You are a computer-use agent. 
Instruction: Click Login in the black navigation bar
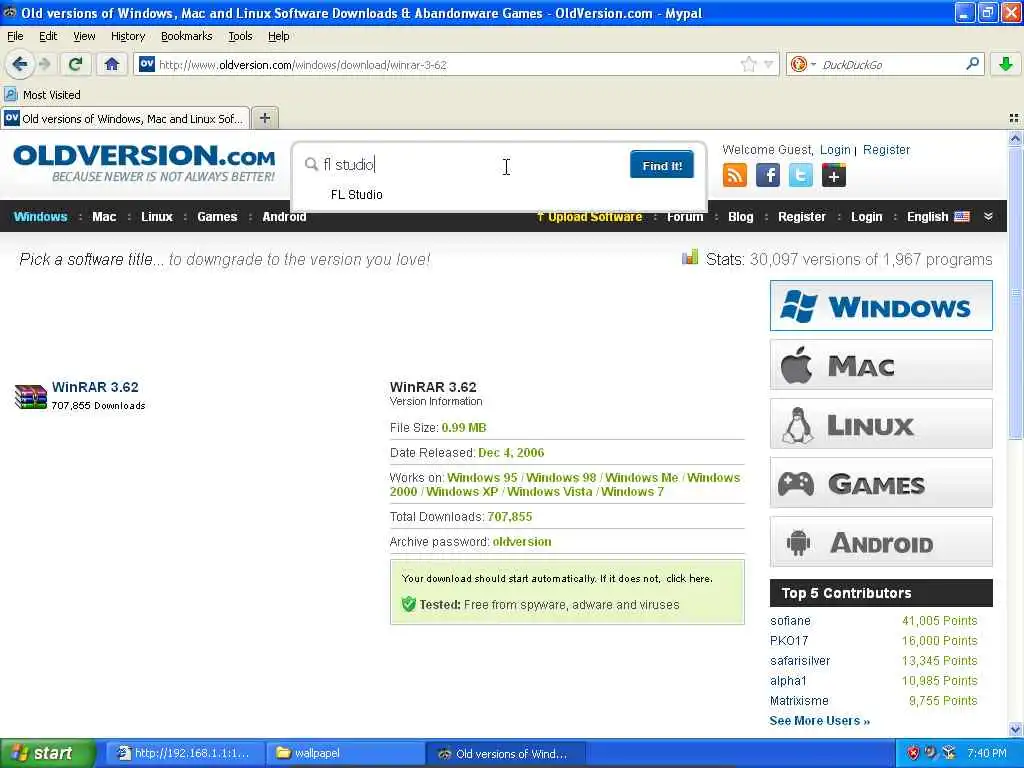(x=866, y=217)
